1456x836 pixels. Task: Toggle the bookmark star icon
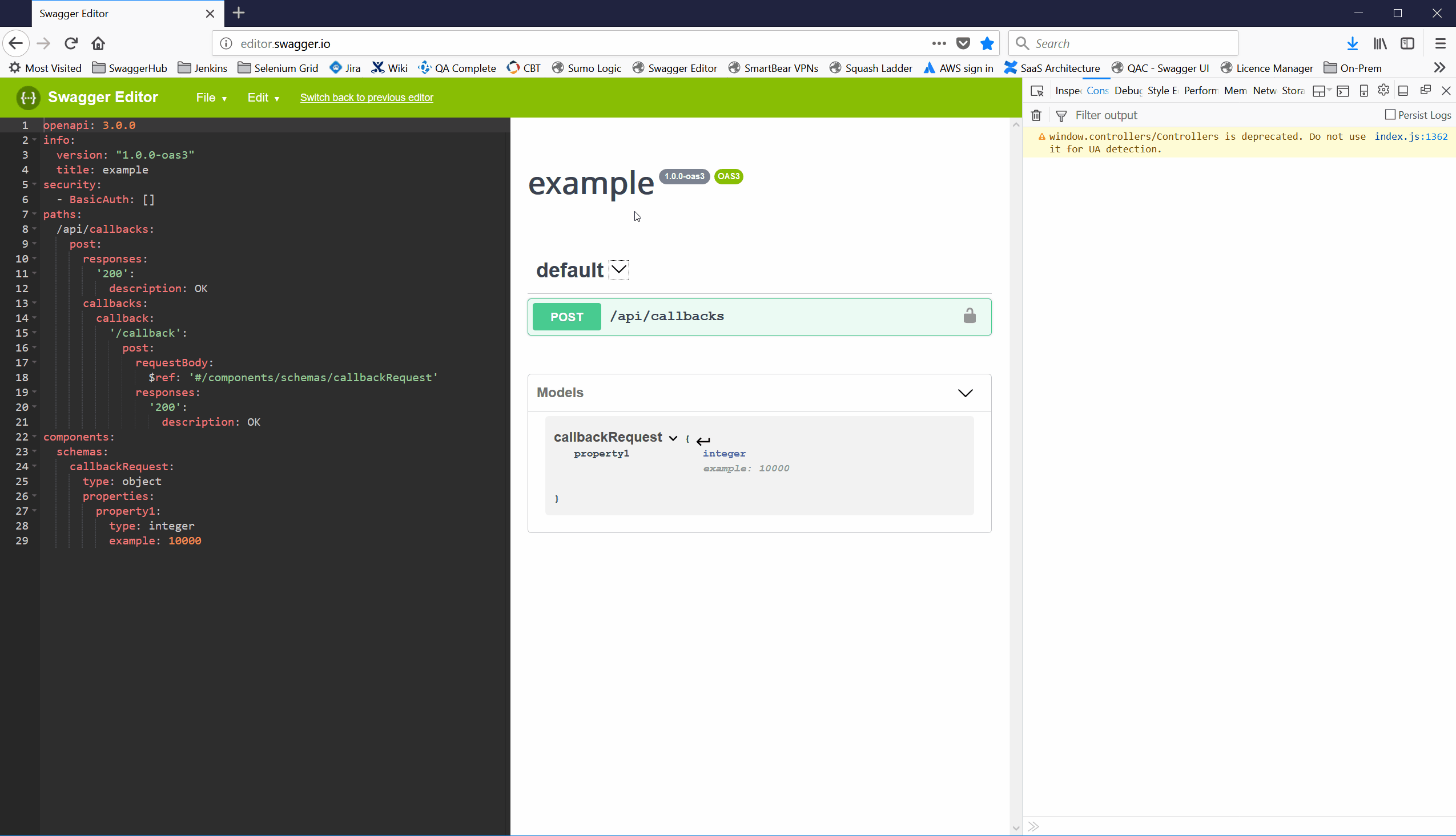tap(987, 43)
